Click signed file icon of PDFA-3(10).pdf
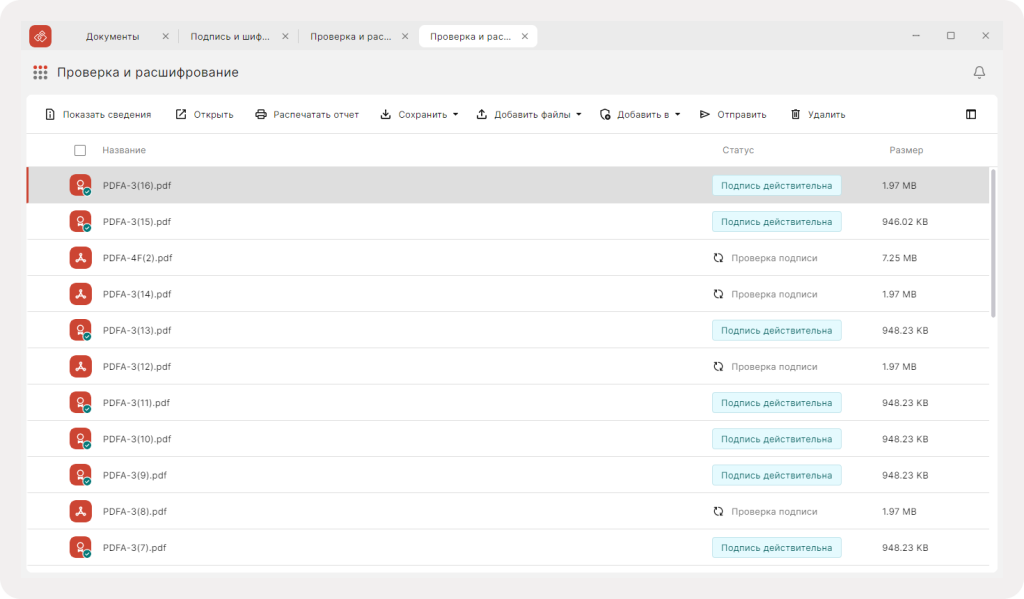 click(80, 439)
